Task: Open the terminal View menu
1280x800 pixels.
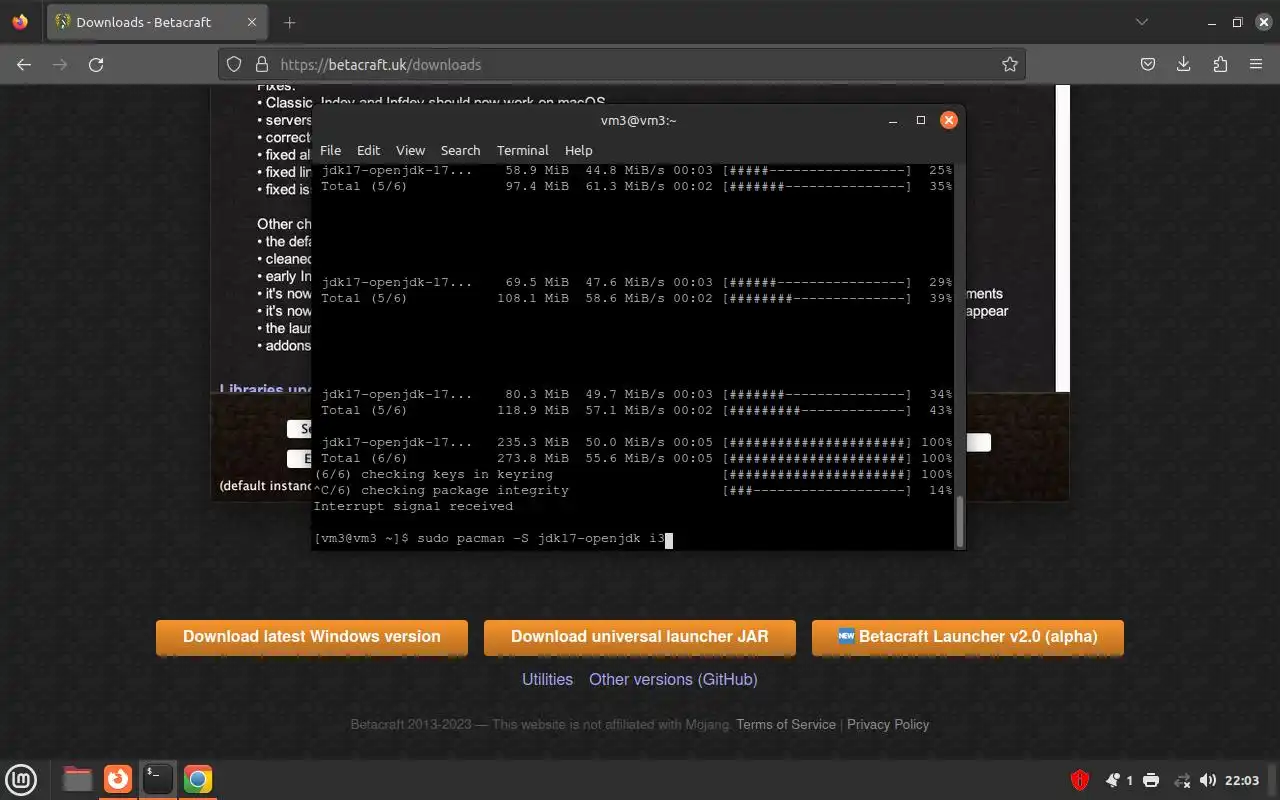Action: pos(410,150)
